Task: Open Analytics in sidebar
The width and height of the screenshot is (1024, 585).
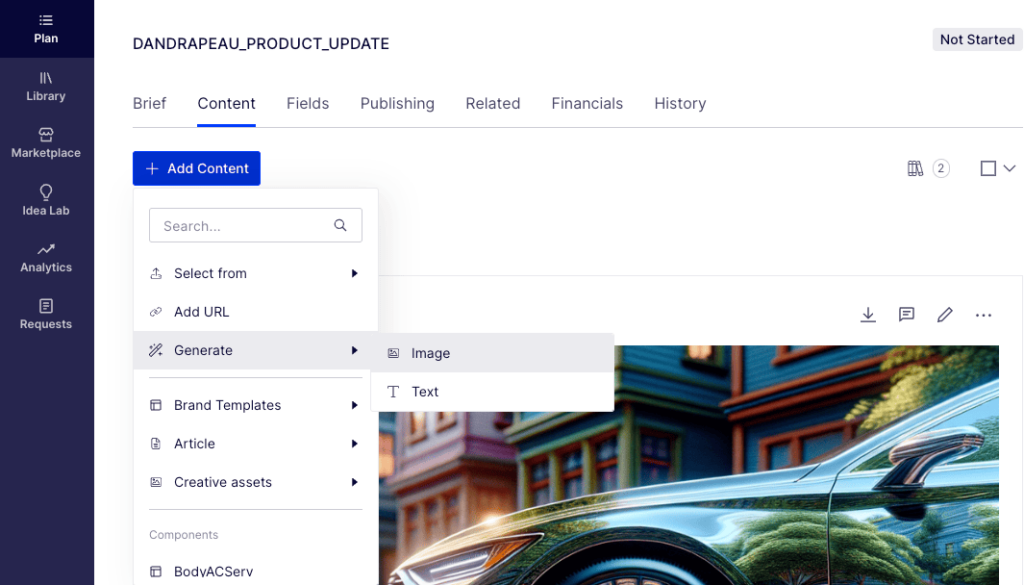Action: point(46,258)
